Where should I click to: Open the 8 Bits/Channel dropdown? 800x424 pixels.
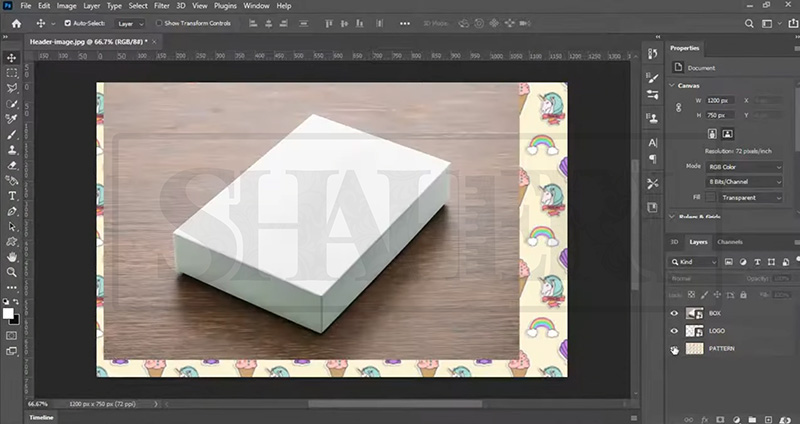[744, 181]
